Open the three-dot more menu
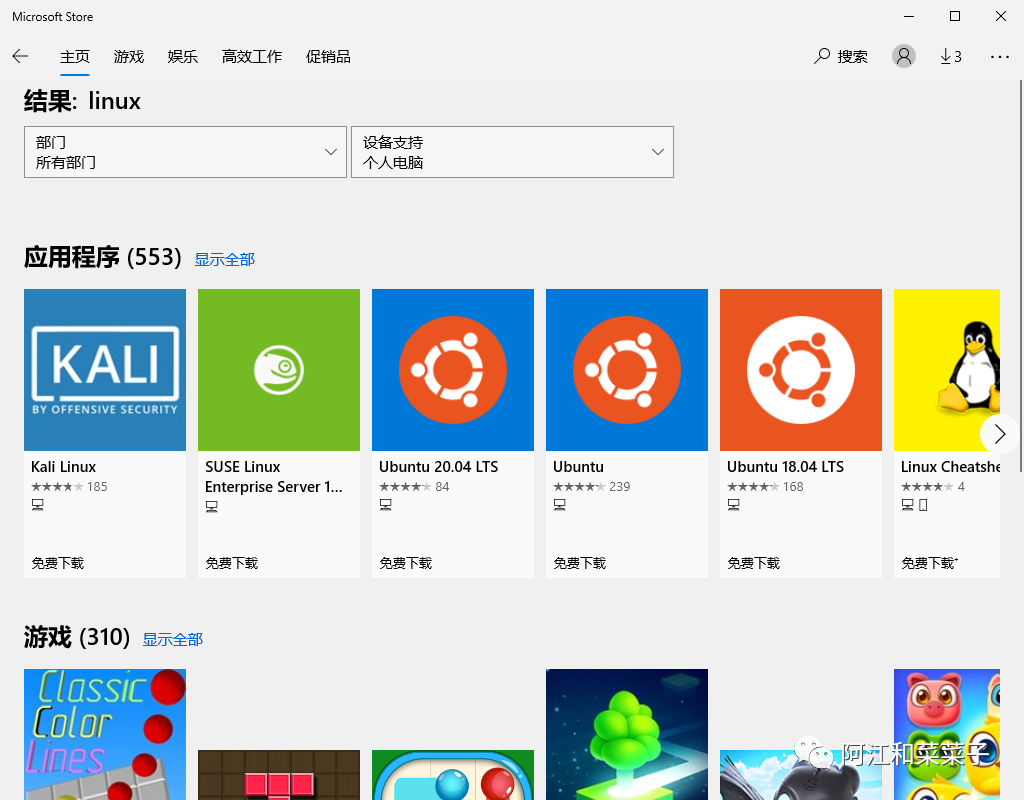Viewport: 1024px width, 800px height. pyautogui.click(x=1000, y=57)
